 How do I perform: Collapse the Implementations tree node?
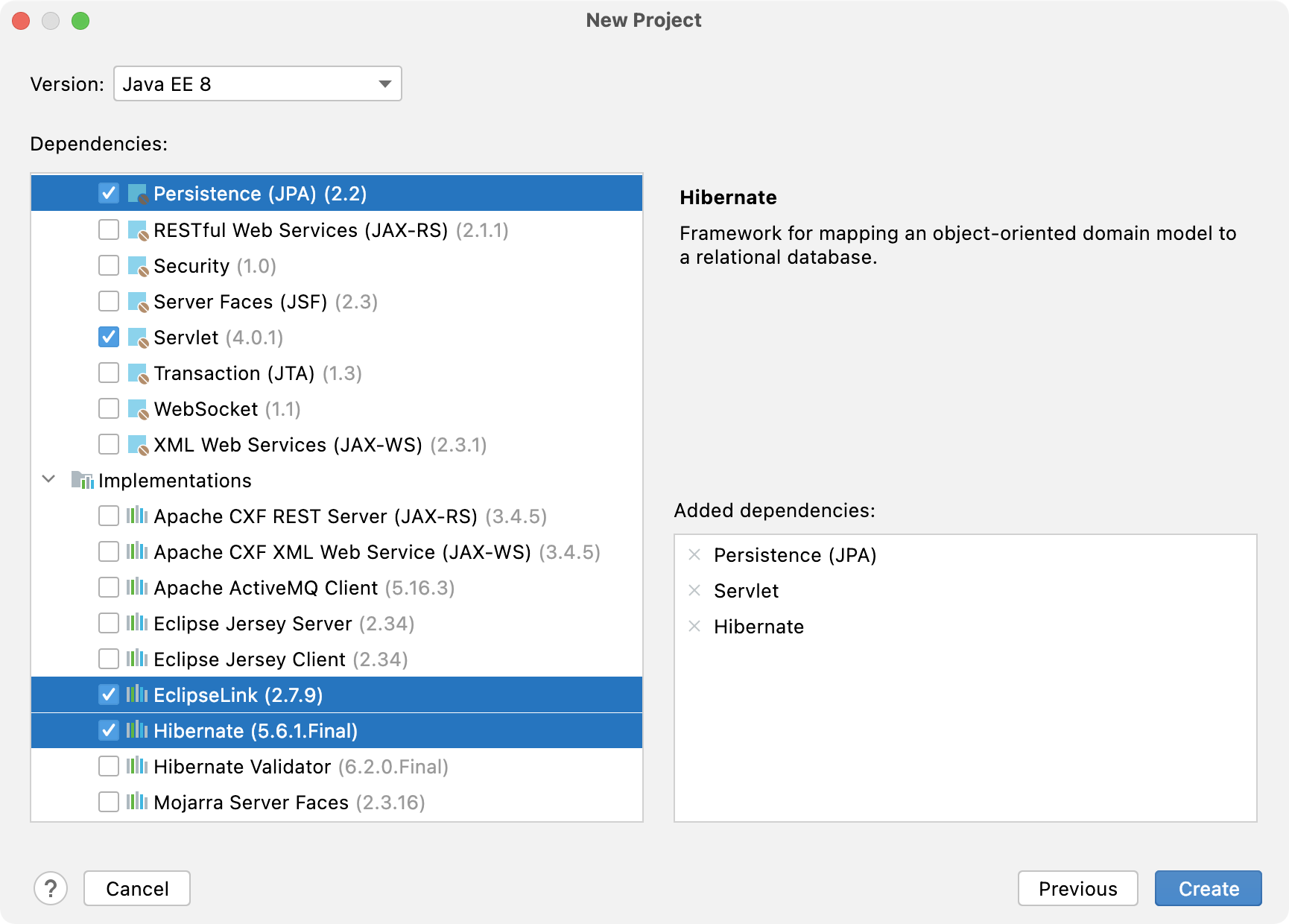click(x=49, y=479)
